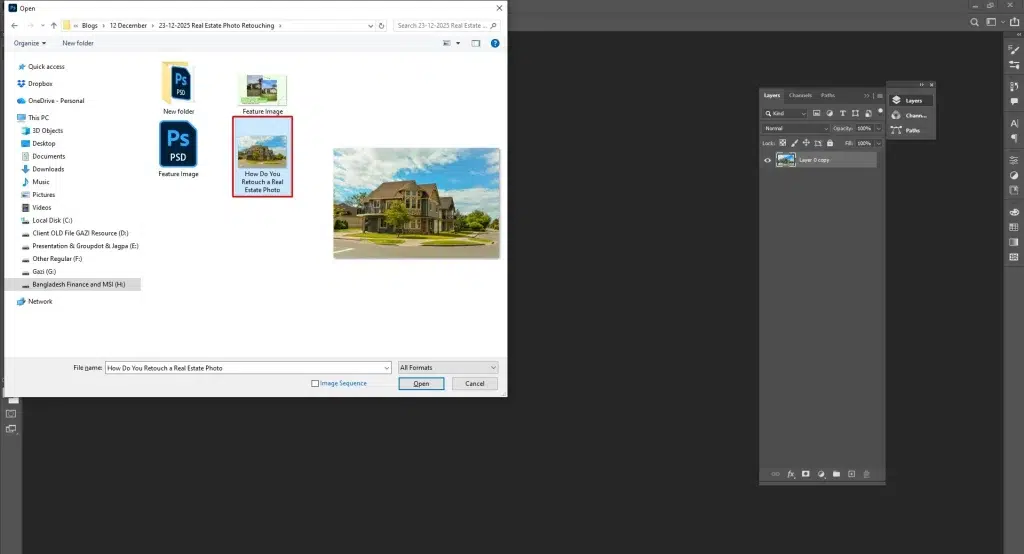Toggle the layer filter on/off switch
This screenshot has height=554, width=1024.
(x=880, y=112)
